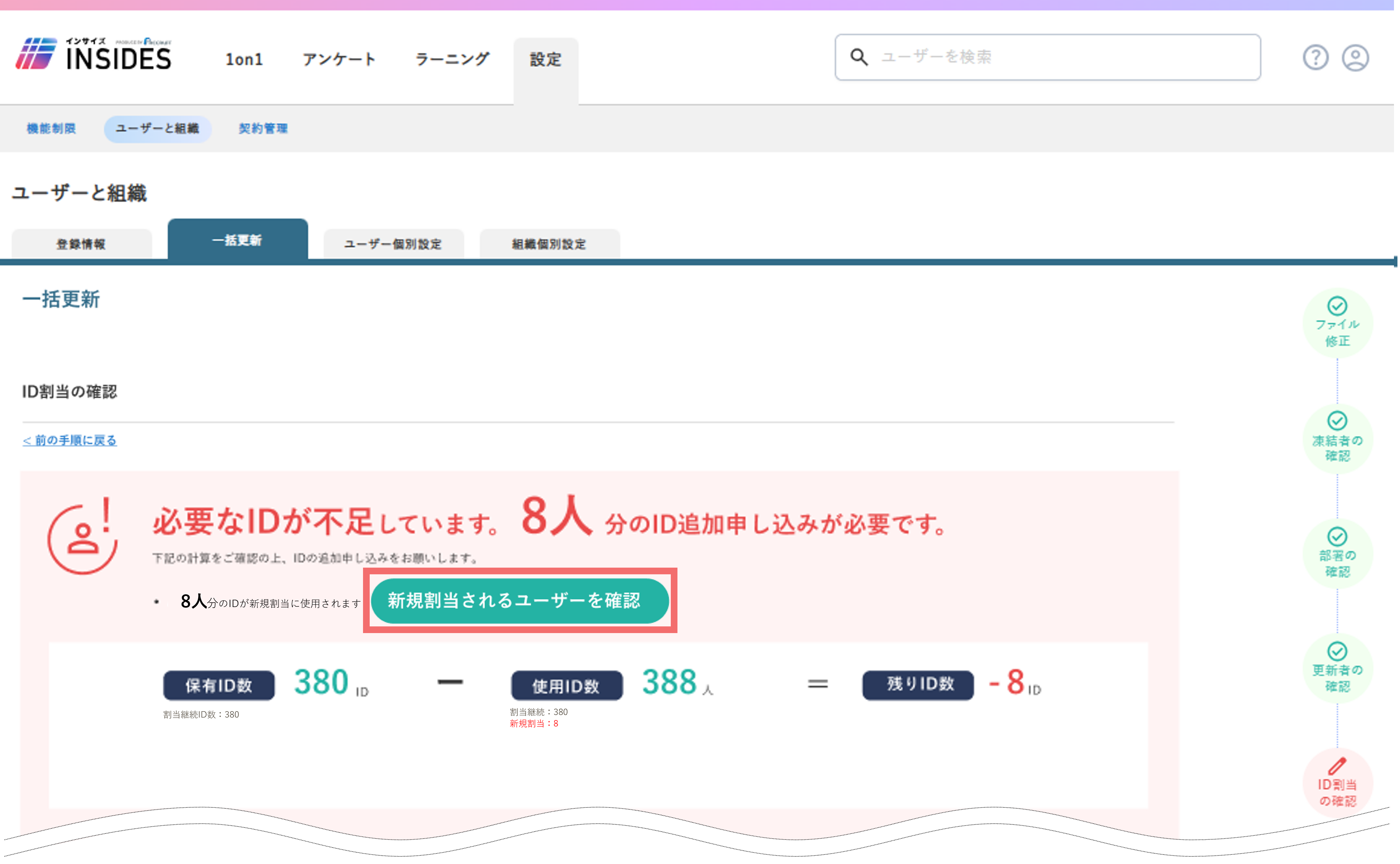The height and width of the screenshot is (864, 1400).
Task: Open the アンケート menu
Action: point(339,59)
